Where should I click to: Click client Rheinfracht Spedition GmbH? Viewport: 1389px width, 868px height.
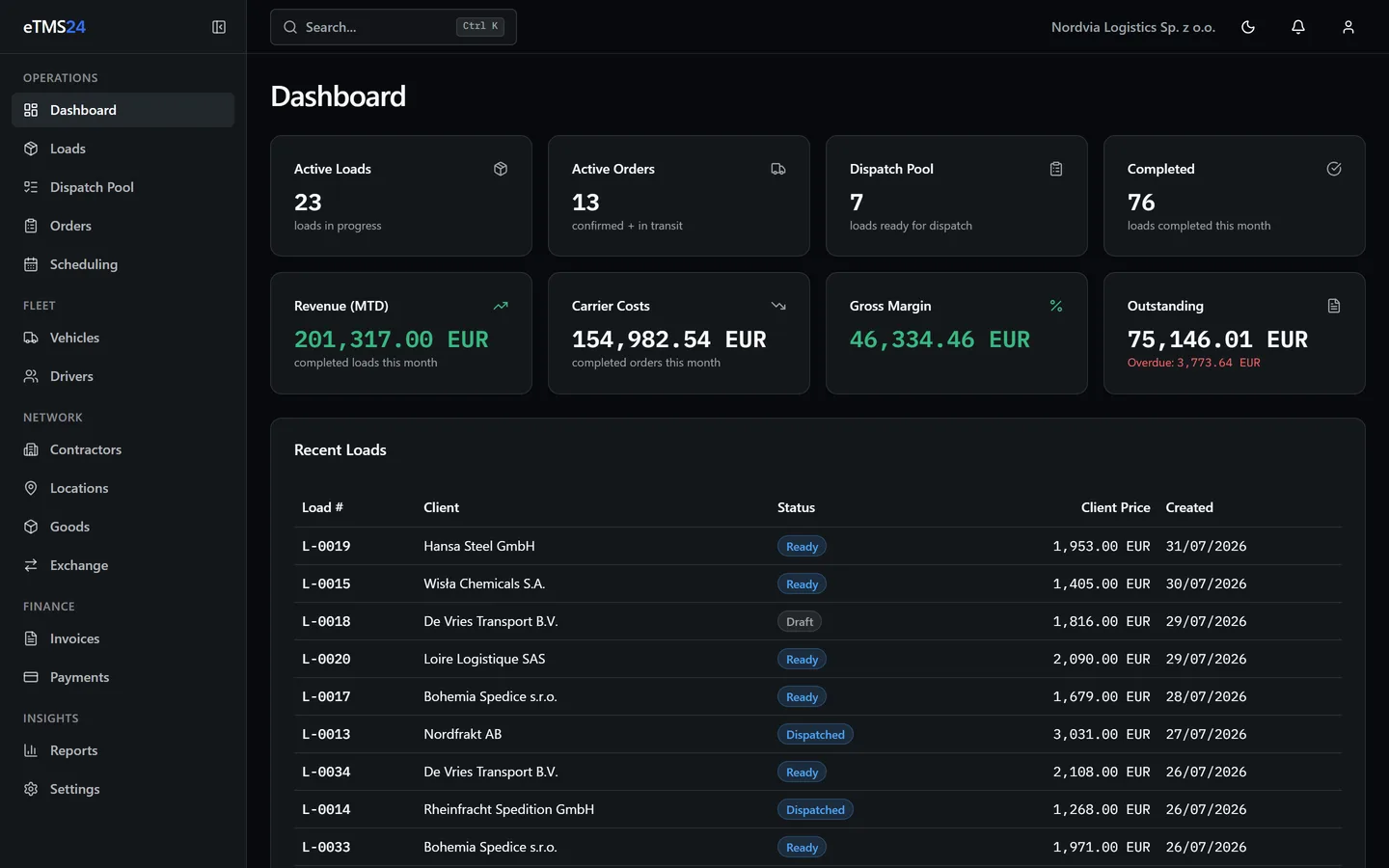pyautogui.click(x=508, y=809)
